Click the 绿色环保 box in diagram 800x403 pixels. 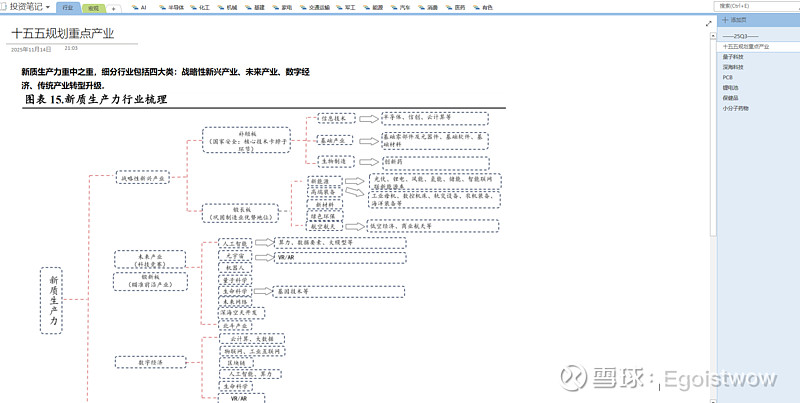324,216
